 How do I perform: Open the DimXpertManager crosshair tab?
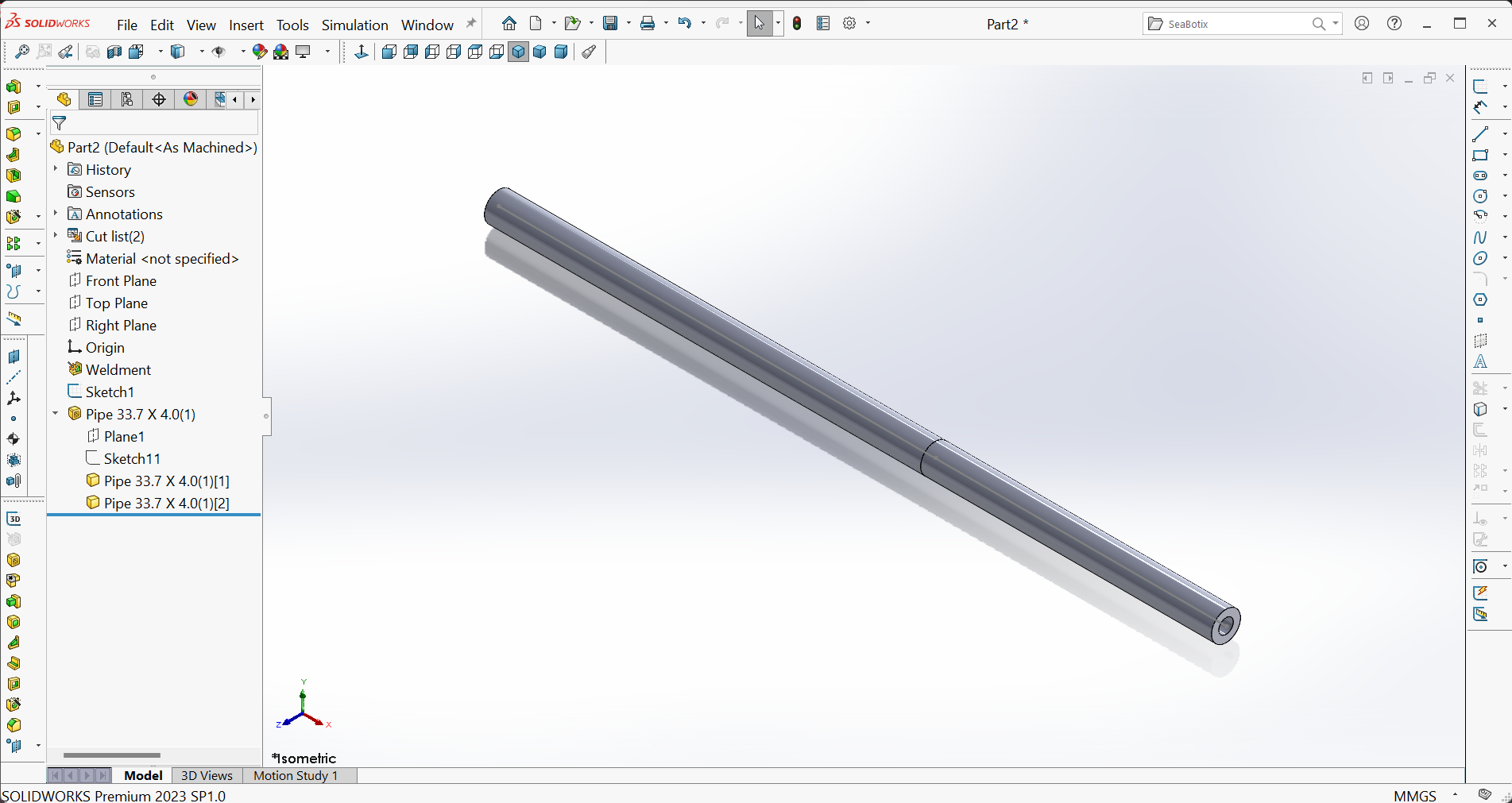coord(159,99)
